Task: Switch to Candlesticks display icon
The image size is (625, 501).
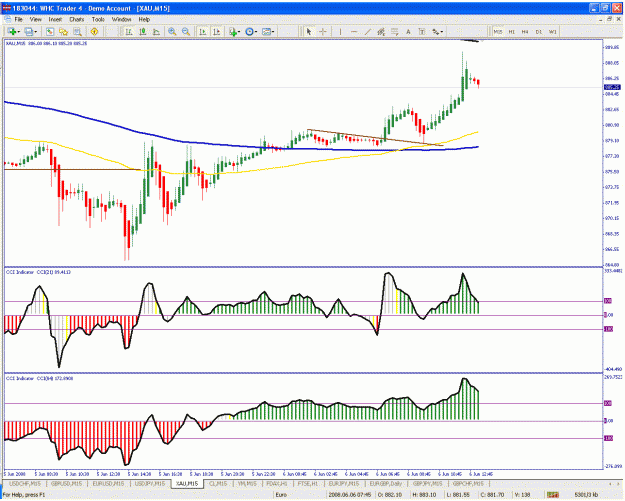Action: (x=143, y=31)
